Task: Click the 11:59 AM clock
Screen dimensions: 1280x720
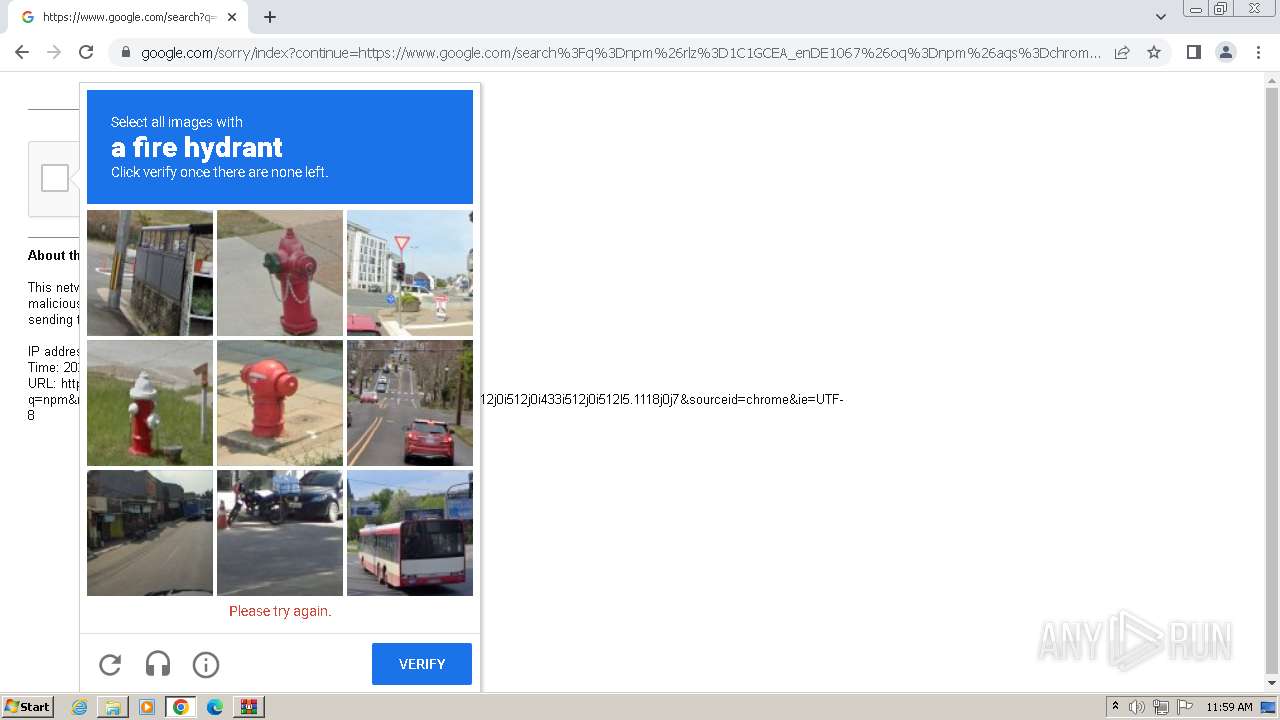Action: pyautogui.click(x=1229, y=707)
